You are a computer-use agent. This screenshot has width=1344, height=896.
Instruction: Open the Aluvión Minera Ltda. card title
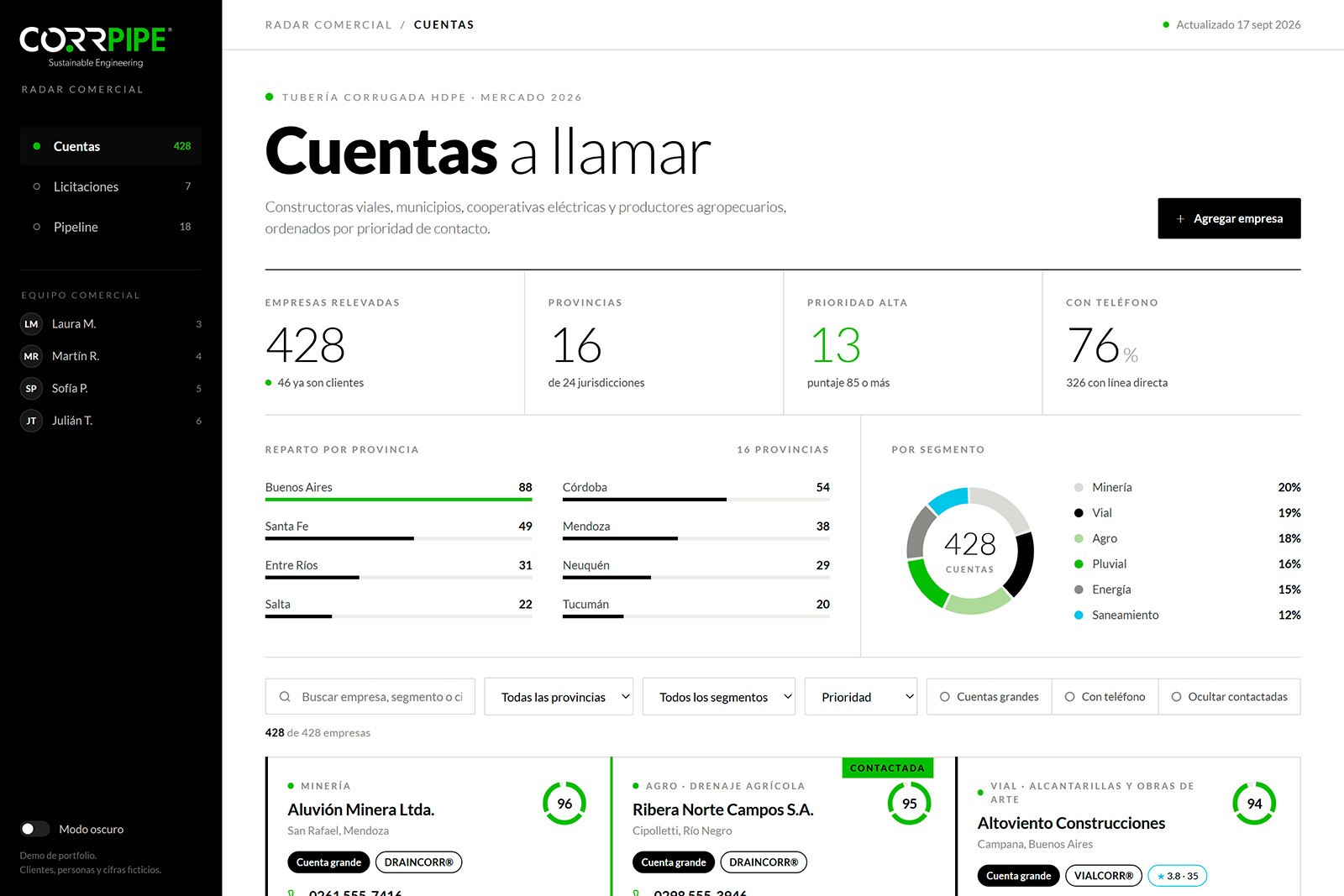[x=361, y=810]
